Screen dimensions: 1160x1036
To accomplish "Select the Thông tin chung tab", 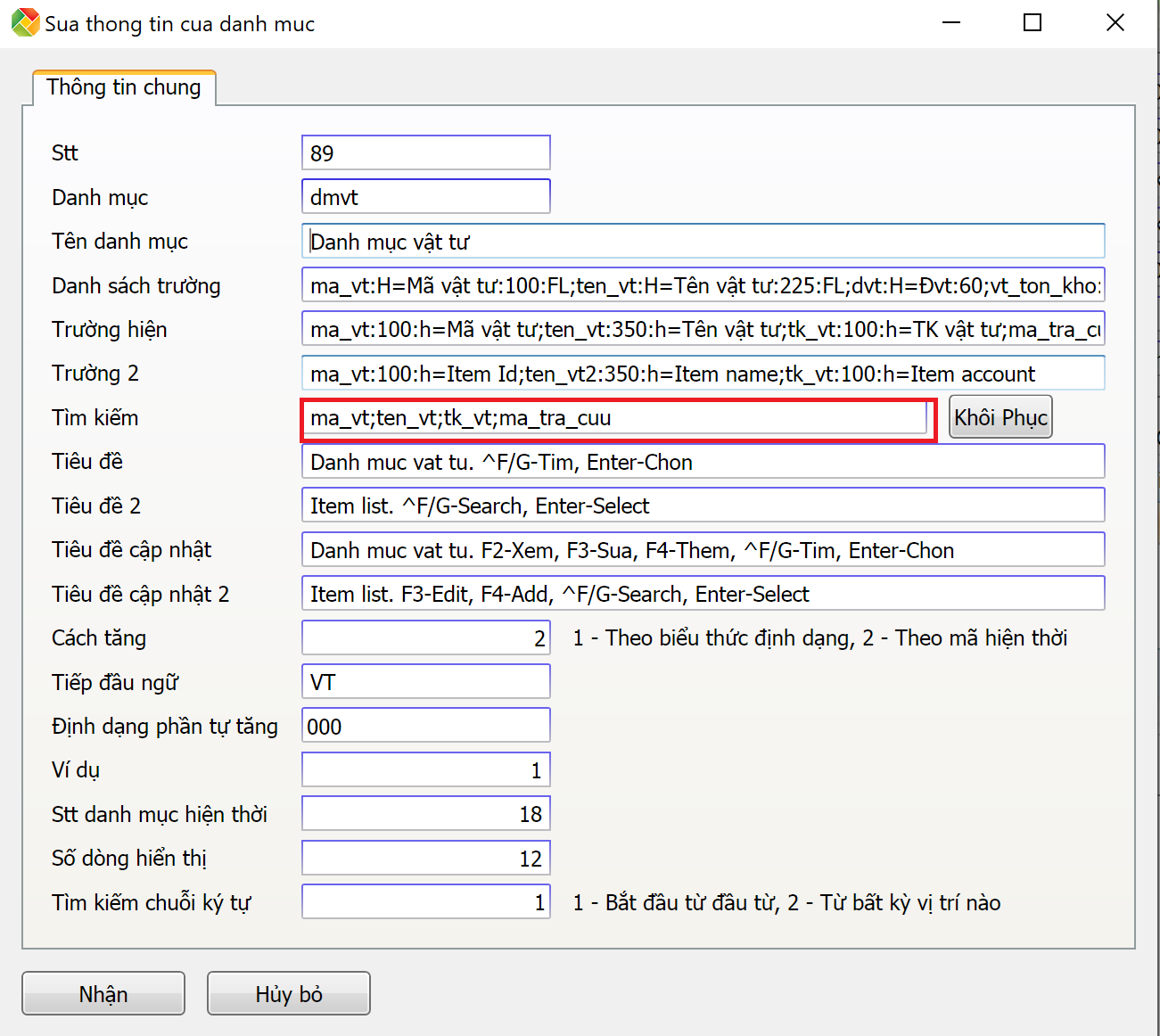I will click(124, 87).
